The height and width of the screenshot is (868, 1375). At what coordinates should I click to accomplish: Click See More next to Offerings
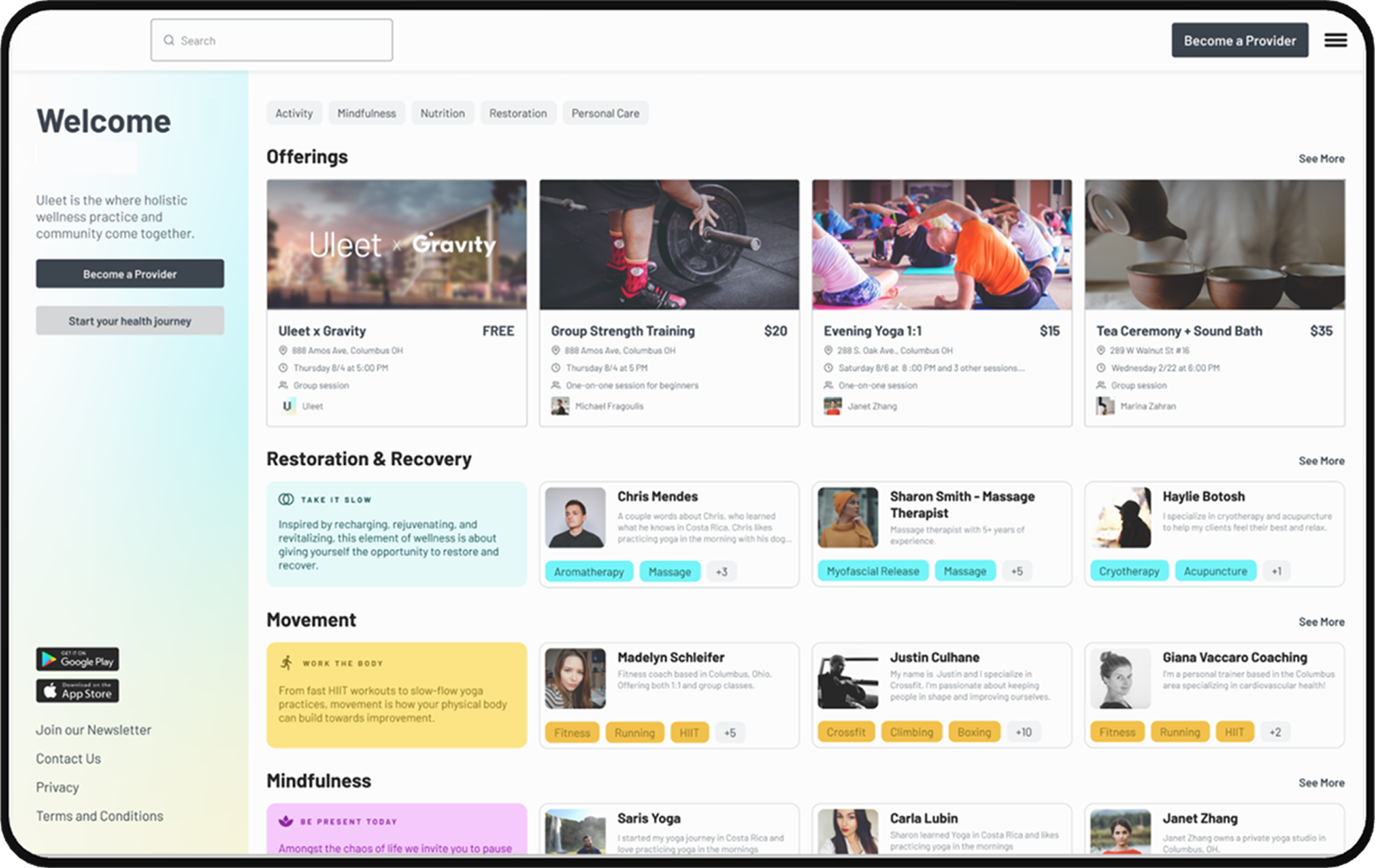pos(1321,159)
